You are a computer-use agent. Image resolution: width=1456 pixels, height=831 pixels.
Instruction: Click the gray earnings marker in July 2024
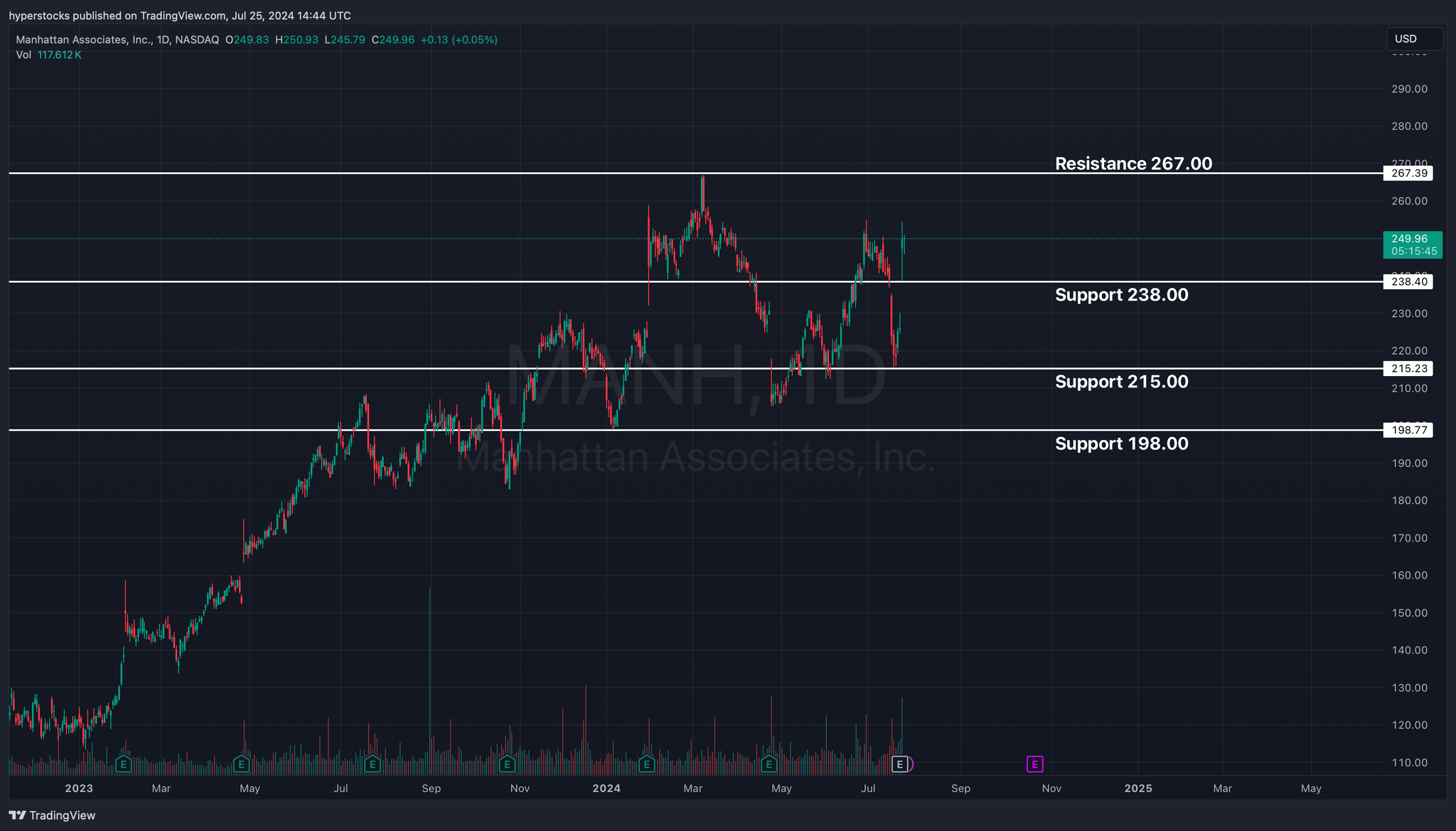[900, 764]
